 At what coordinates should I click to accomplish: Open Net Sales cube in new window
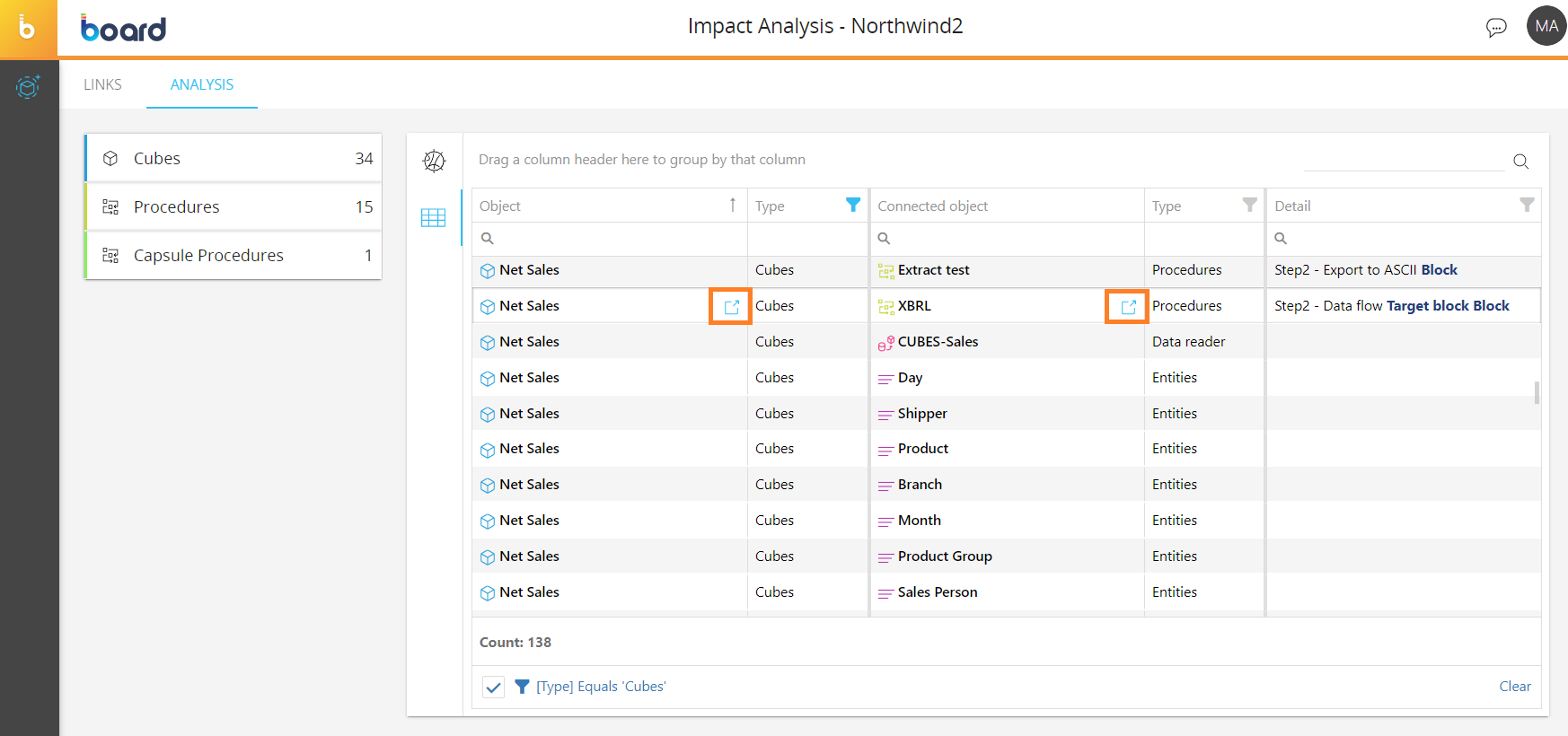pyautogui.click(x=731, y=307)
